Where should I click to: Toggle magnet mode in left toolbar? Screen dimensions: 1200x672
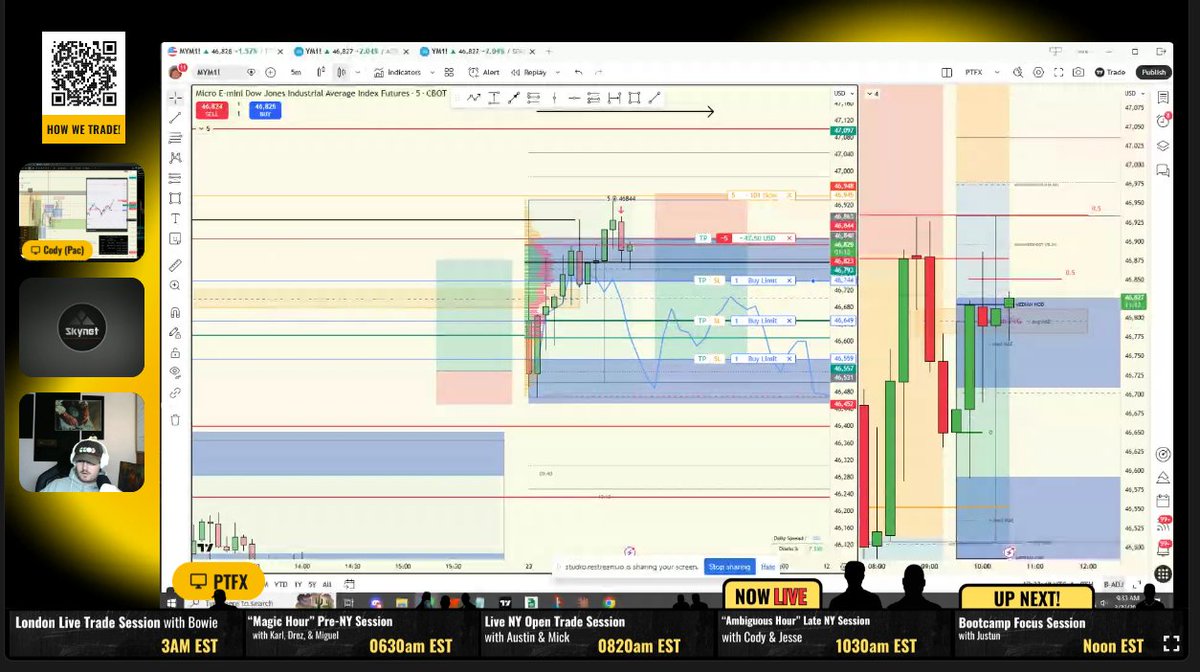[175, 312]
